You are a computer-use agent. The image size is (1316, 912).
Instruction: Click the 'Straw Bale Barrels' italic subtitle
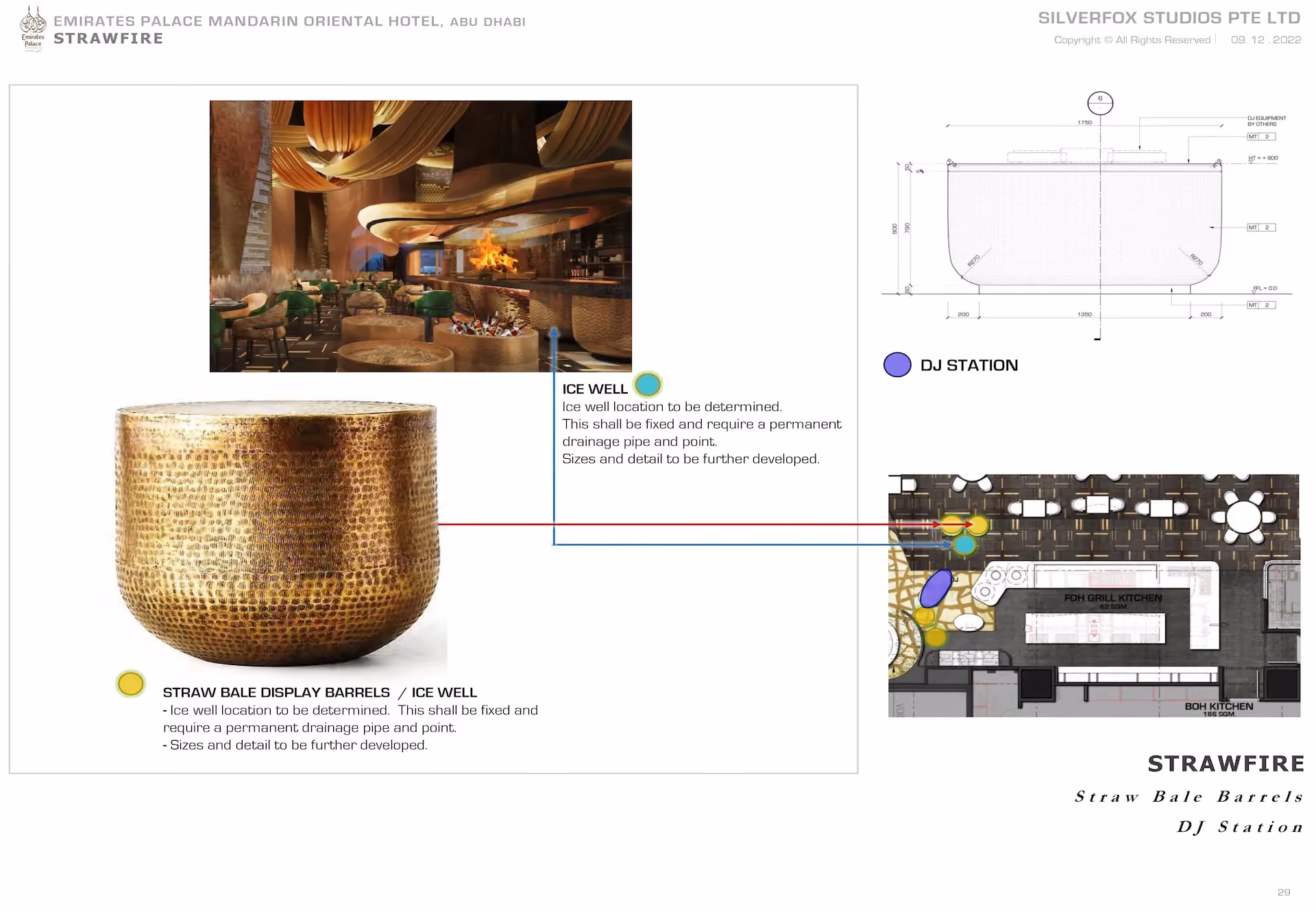click(1189, 797)
